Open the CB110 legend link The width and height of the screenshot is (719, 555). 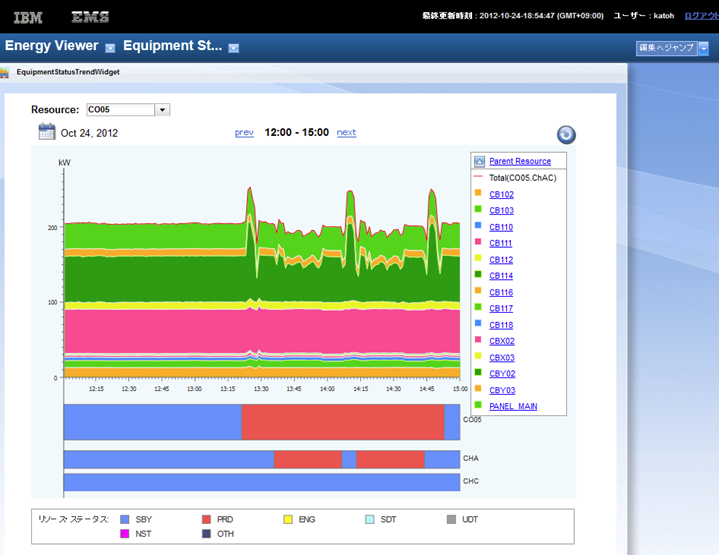pyautogui.click(x=501, y=227)
